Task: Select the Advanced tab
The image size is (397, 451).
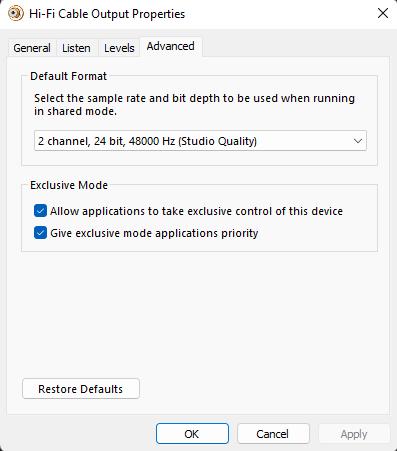Action: pyautogui.click(x=171, y=46)
